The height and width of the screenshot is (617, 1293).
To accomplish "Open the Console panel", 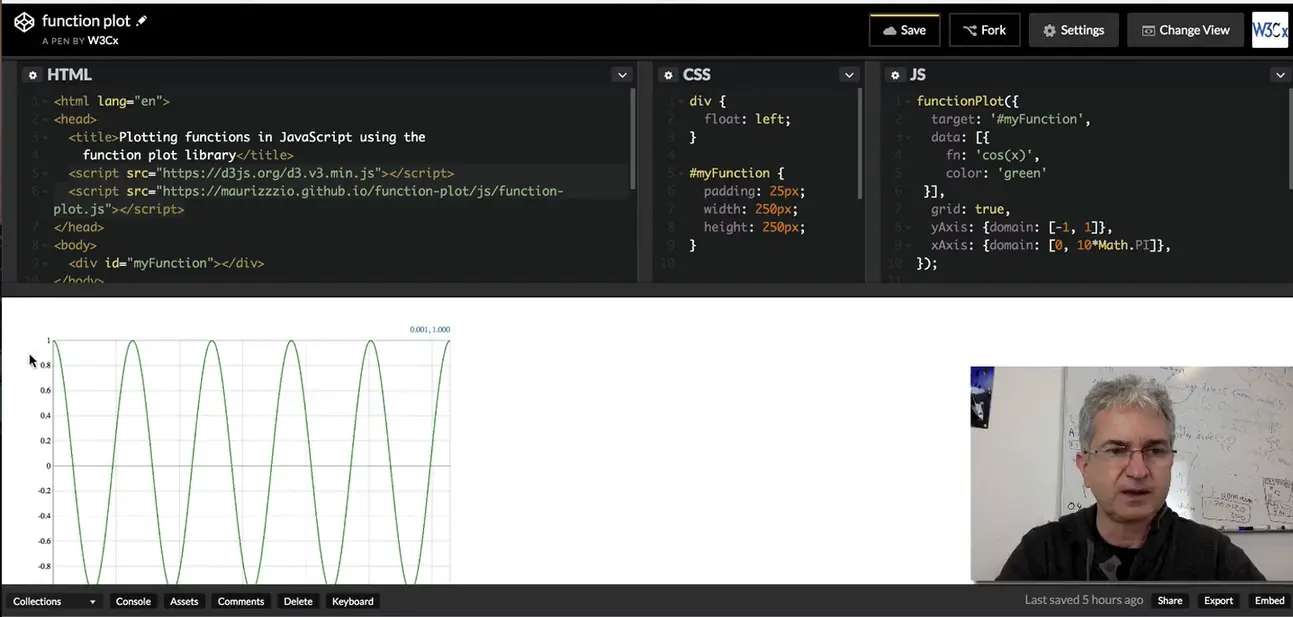I will pos(133,601).
